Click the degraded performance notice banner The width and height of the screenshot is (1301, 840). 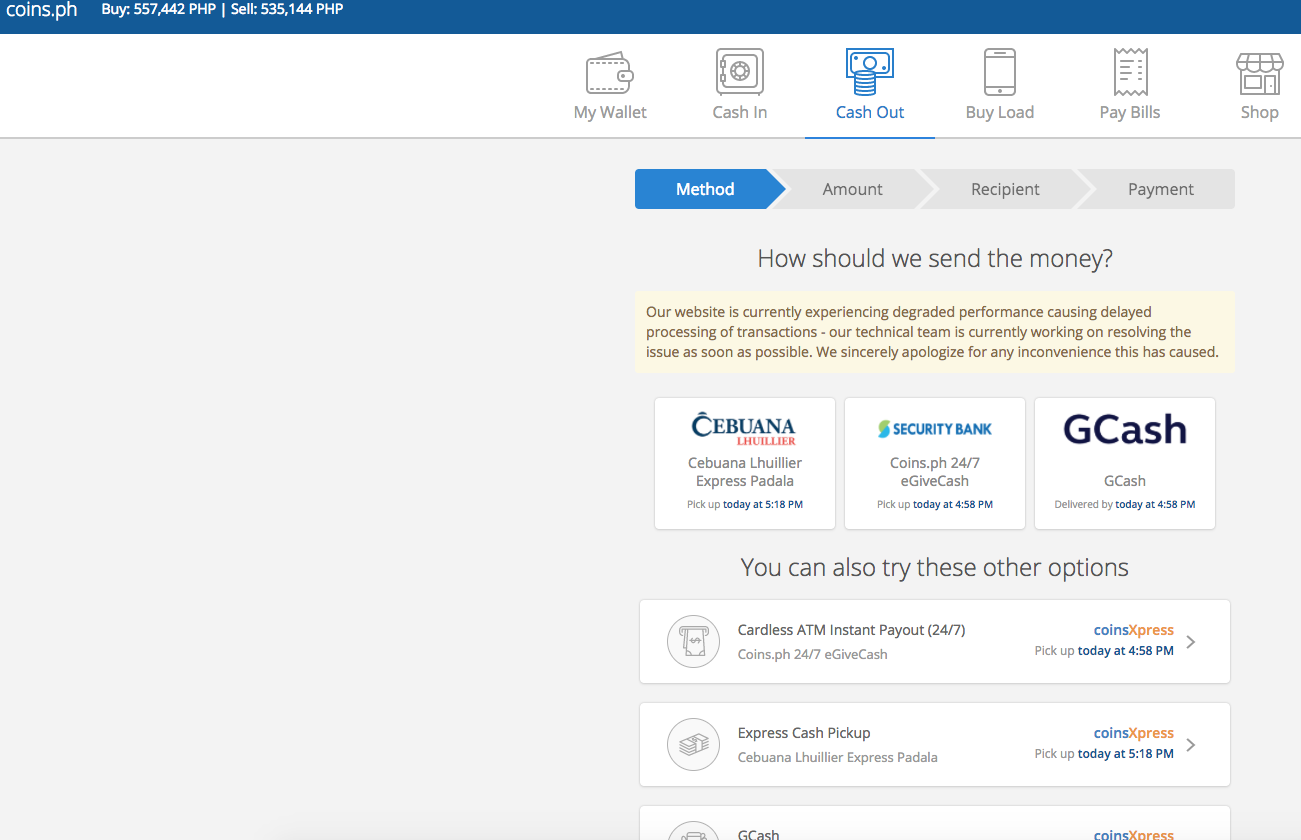coord(935,332)
